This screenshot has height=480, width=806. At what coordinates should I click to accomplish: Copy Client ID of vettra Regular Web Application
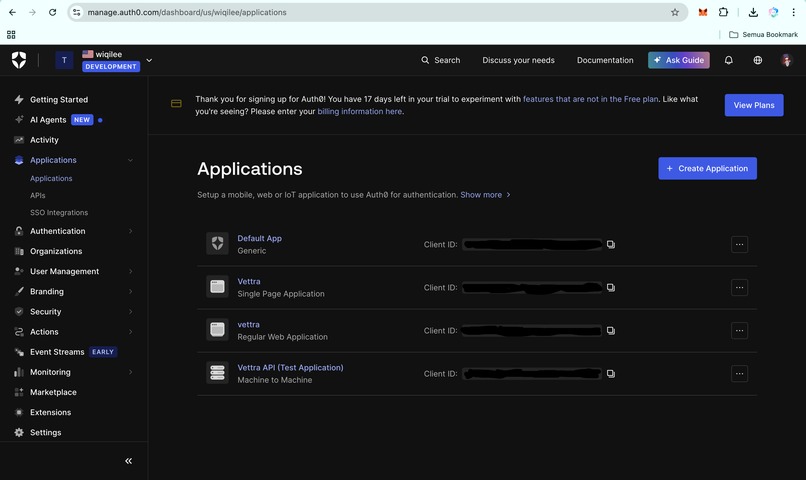coord(611,331)
